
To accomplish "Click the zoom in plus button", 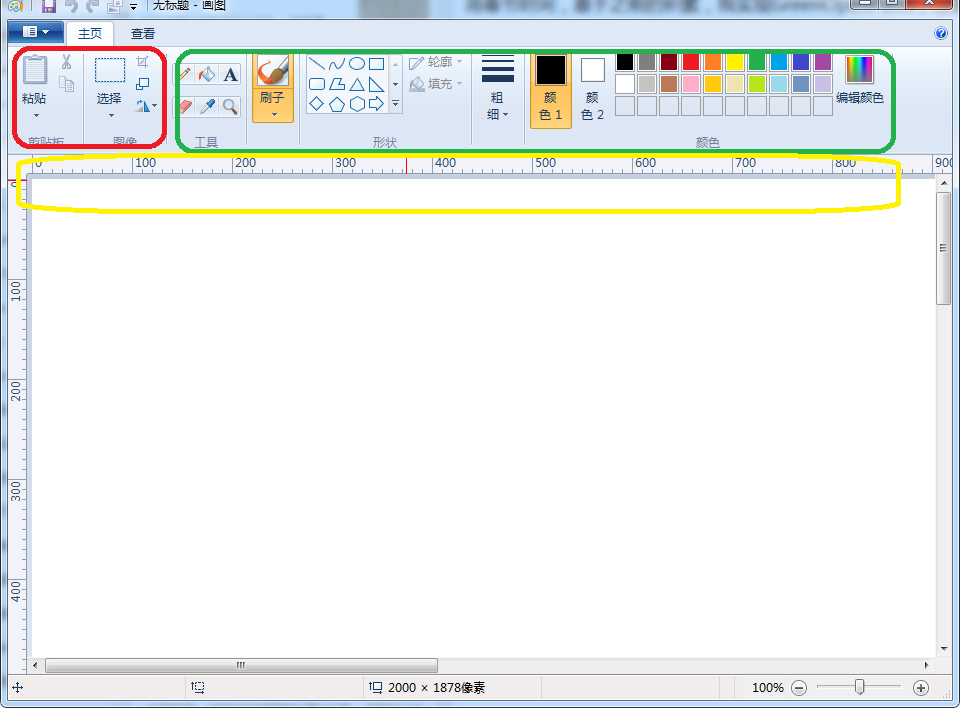I will click(921, 688).
